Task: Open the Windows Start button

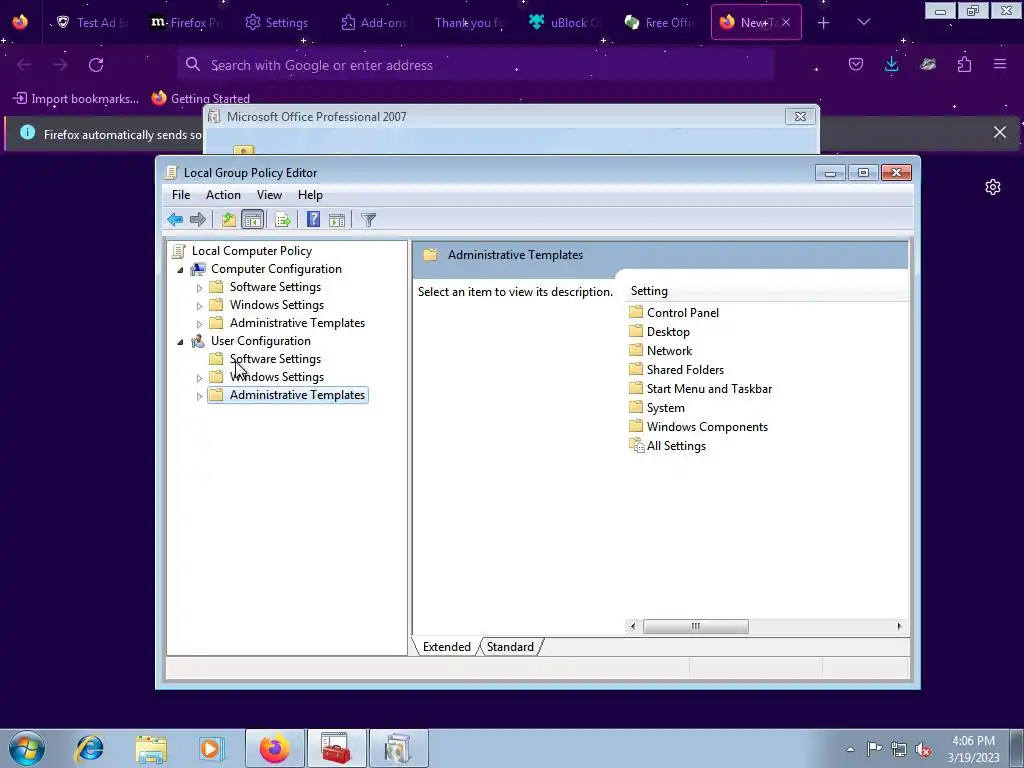Action: 27,748
